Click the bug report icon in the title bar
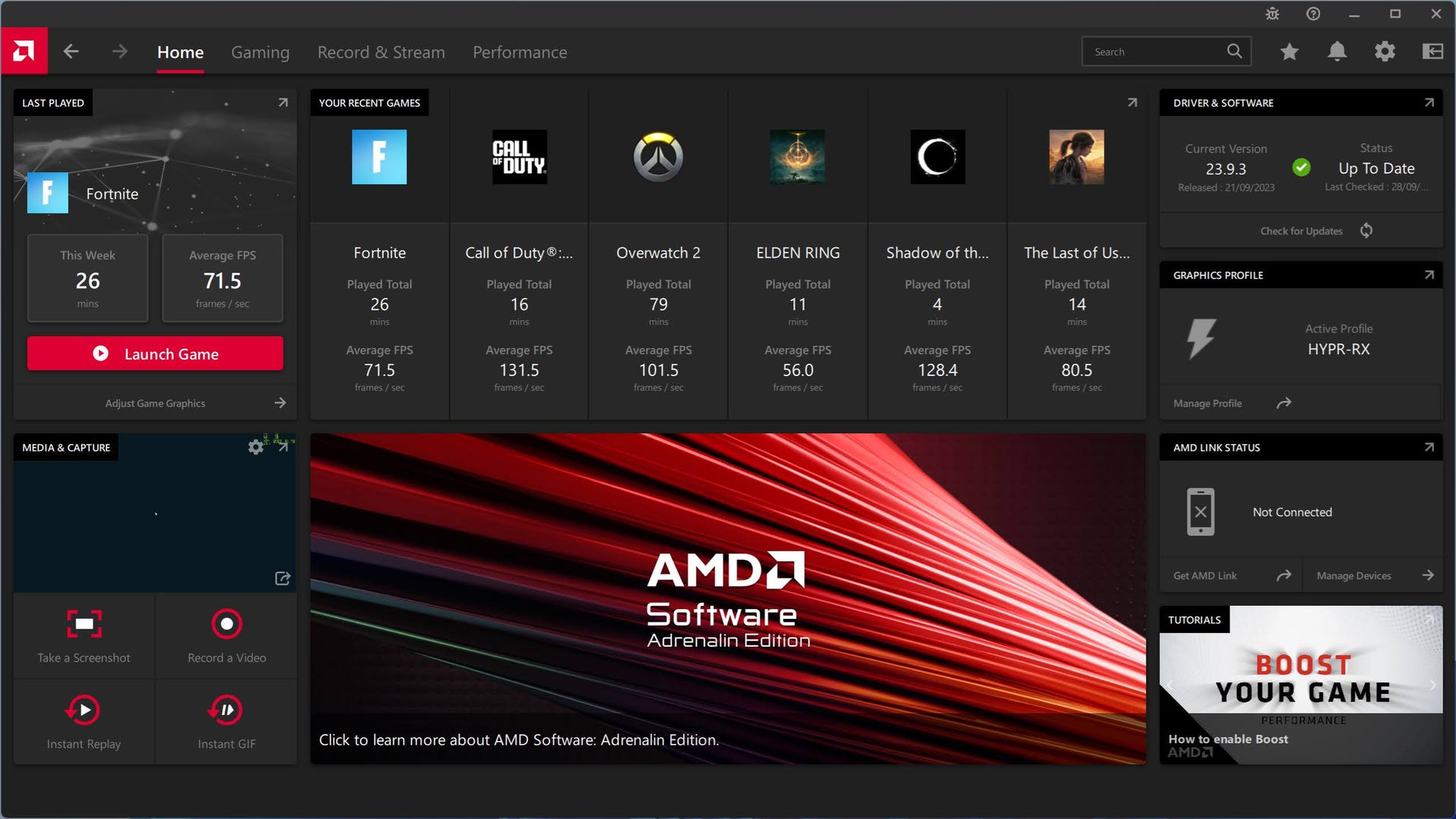Image resolution: width=1456 pixels, height=819 pixels. click(1272, 13)
